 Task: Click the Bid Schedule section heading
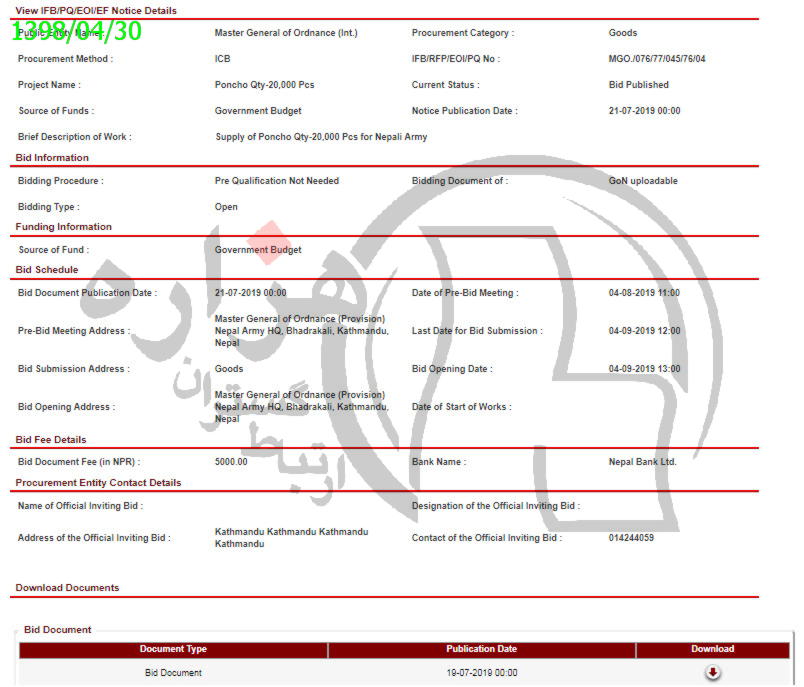(x=46, y=270)
